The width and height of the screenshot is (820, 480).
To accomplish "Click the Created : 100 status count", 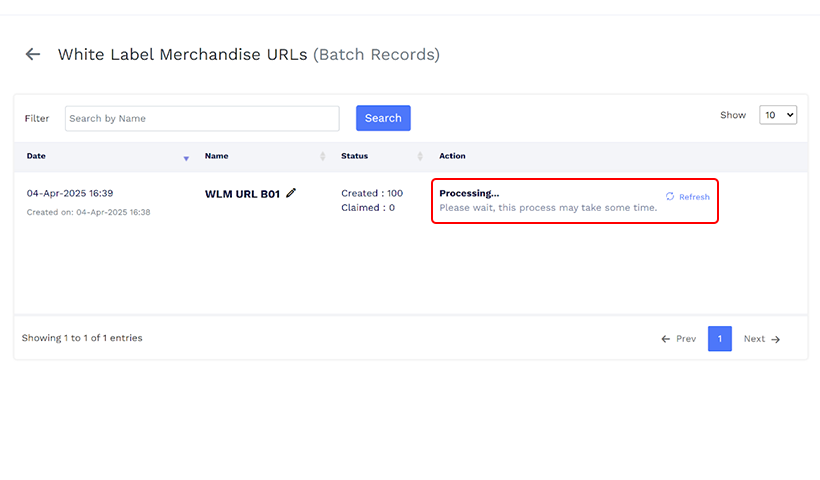I will pos(371,193).
